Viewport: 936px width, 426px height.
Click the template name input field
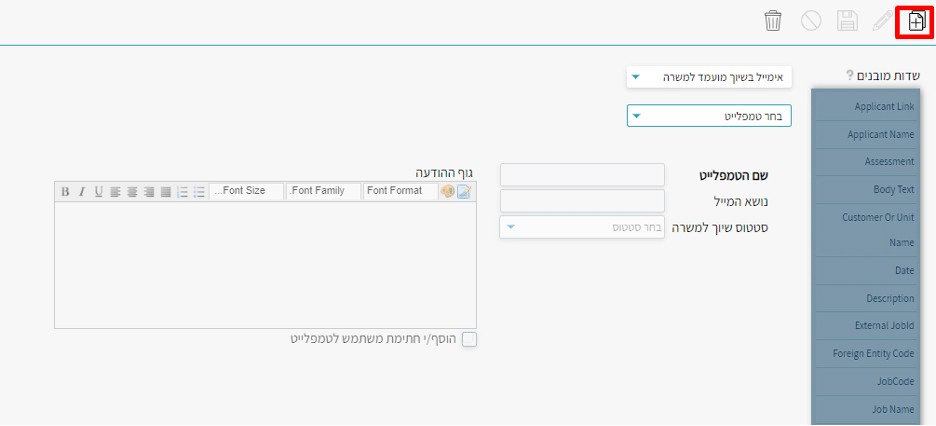581,175
